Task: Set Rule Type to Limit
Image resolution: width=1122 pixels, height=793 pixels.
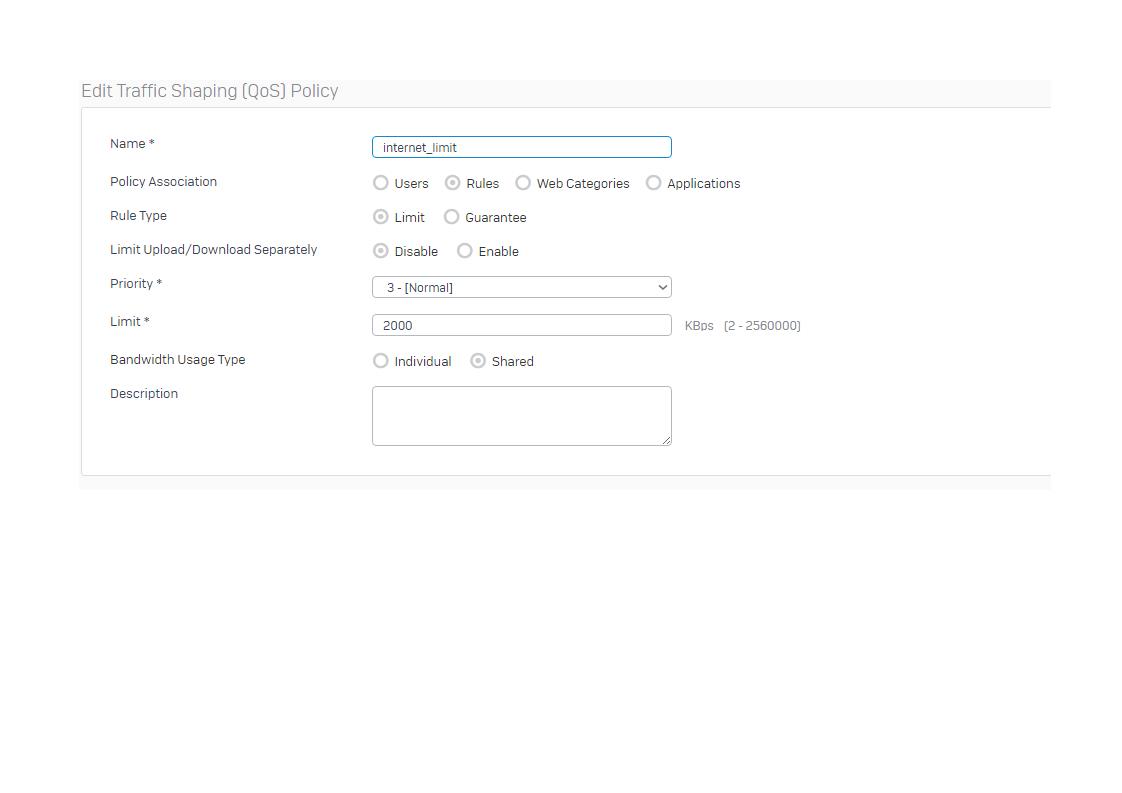Action: click(x=381, y=217)
